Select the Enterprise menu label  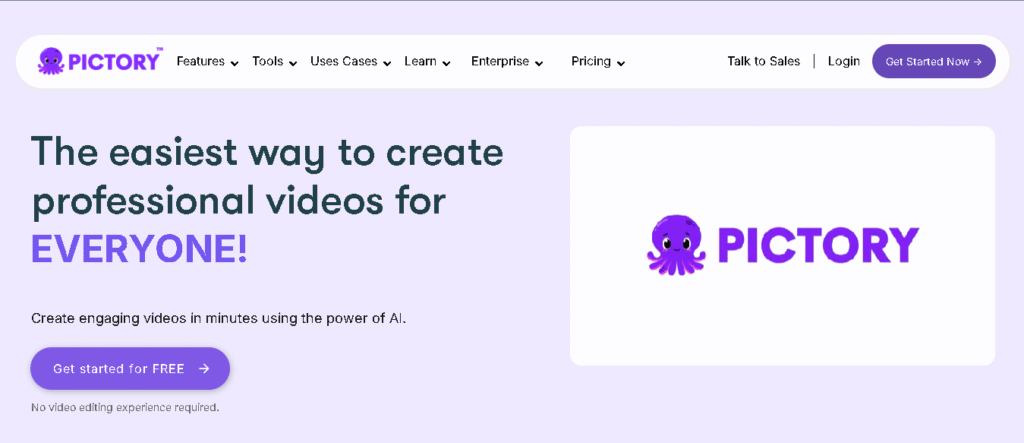pos(500,61)
